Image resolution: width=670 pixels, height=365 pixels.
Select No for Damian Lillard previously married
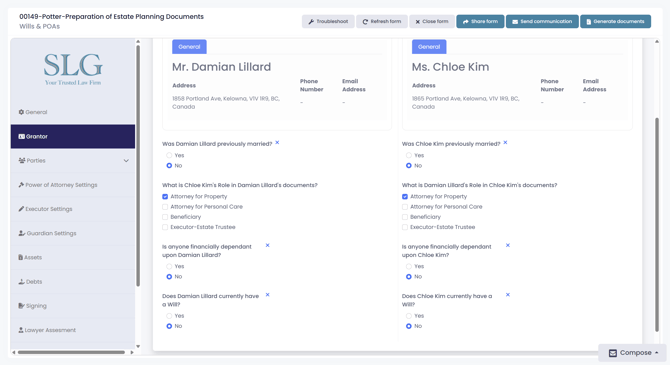coord(169,165)
